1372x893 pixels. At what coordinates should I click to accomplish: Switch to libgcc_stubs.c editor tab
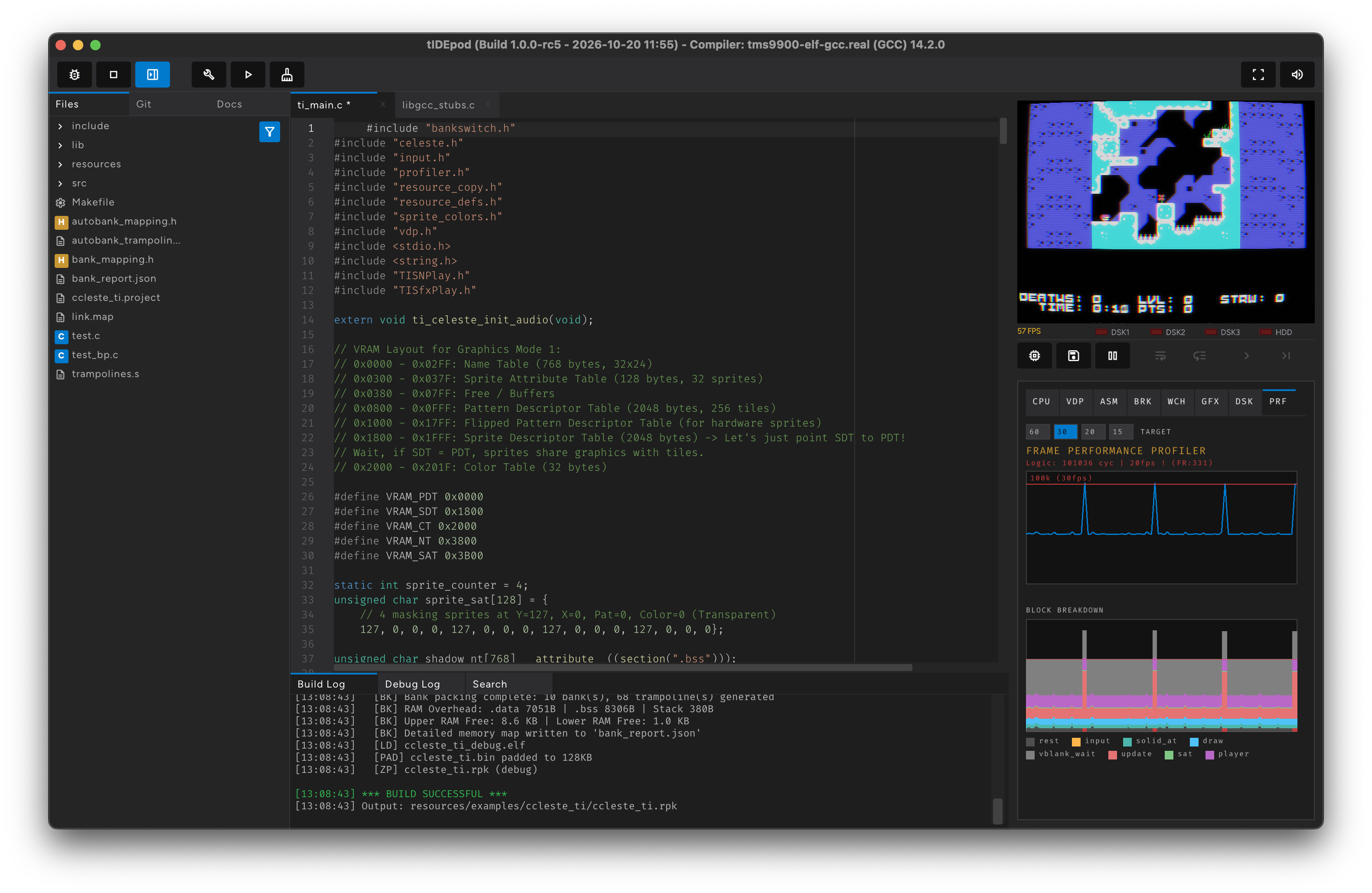(438, 105)
